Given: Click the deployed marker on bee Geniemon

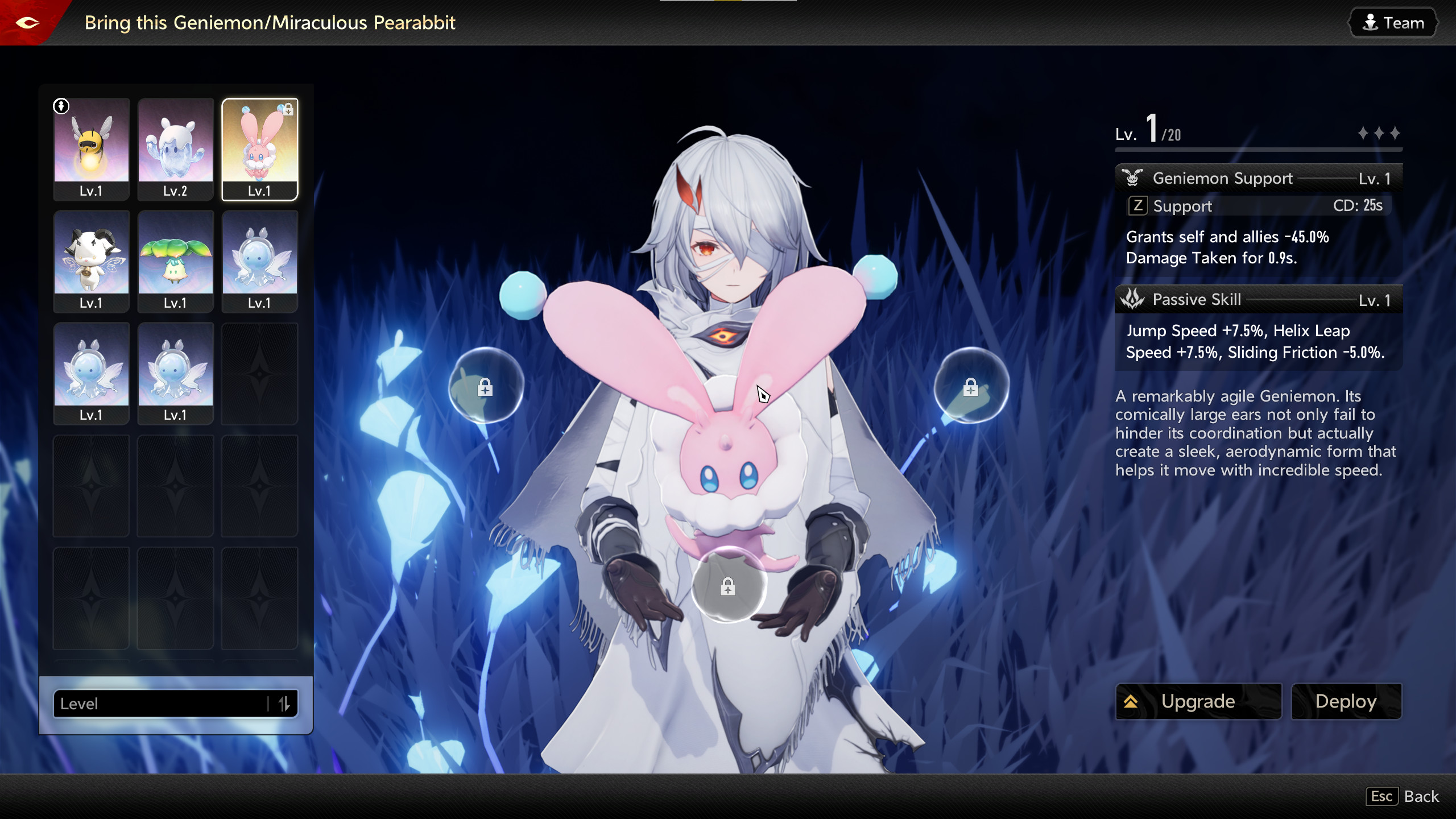Looking at the screenshot, I should (61, 106).
